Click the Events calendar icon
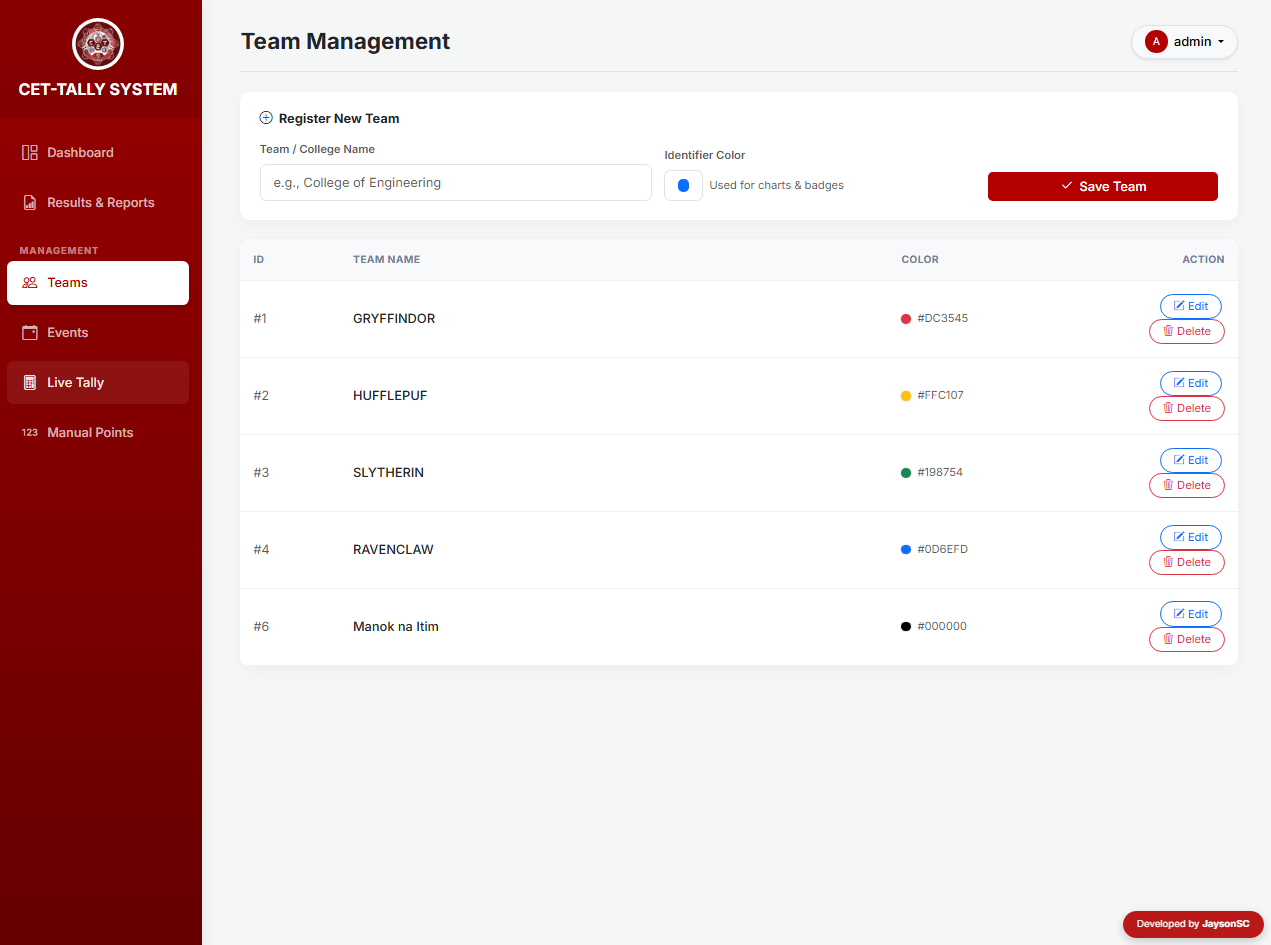The width and height of the screenshot is (1271, 945). tap(29, 332)
